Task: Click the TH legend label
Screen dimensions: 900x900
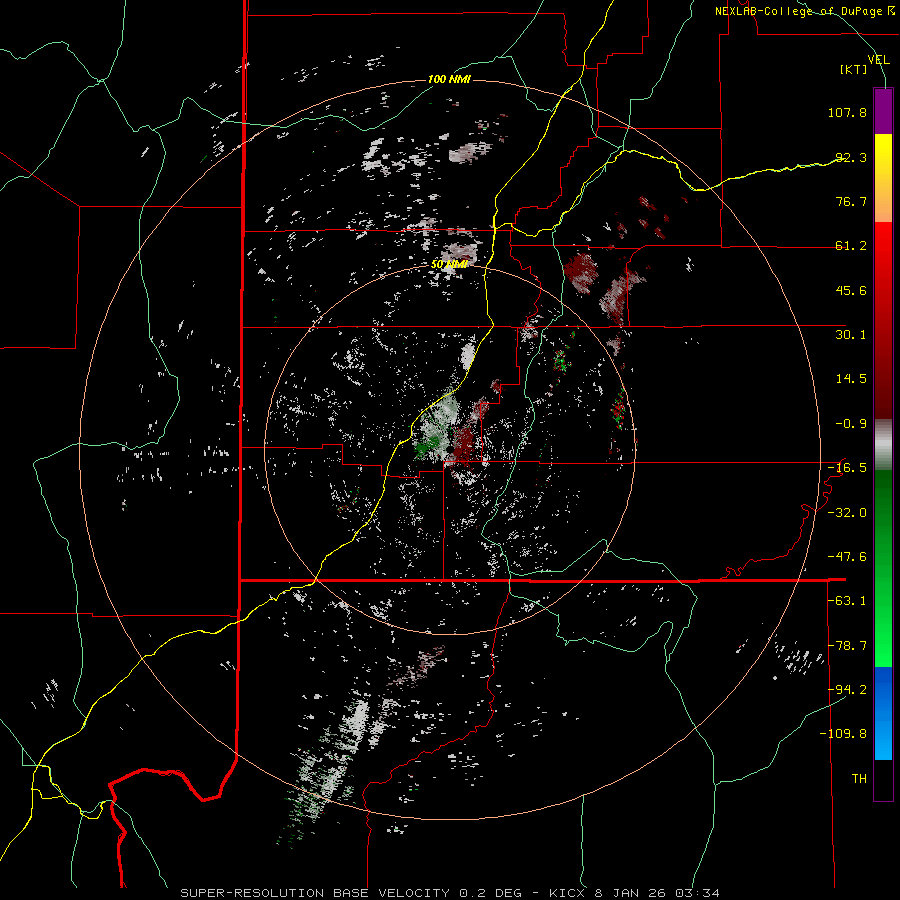Action: [x=859, y=779]
